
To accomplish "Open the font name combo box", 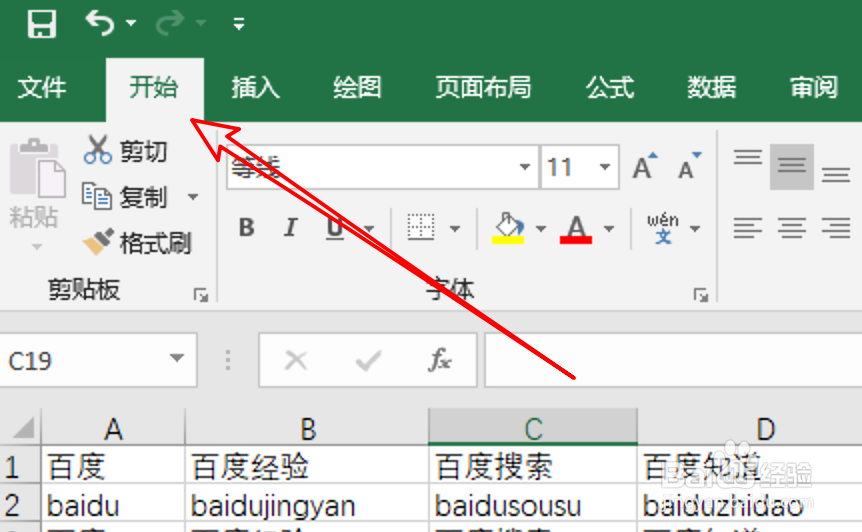I will (x=382, y=167).
